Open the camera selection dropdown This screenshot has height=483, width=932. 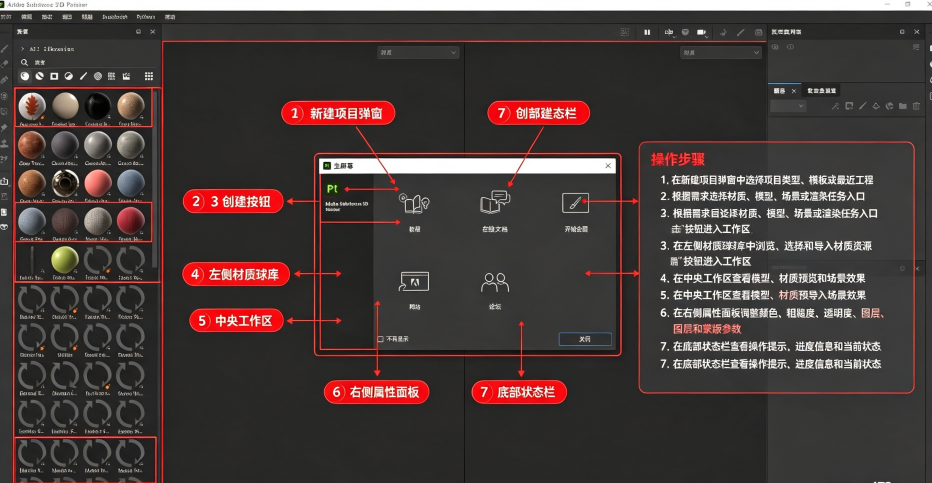702,33
